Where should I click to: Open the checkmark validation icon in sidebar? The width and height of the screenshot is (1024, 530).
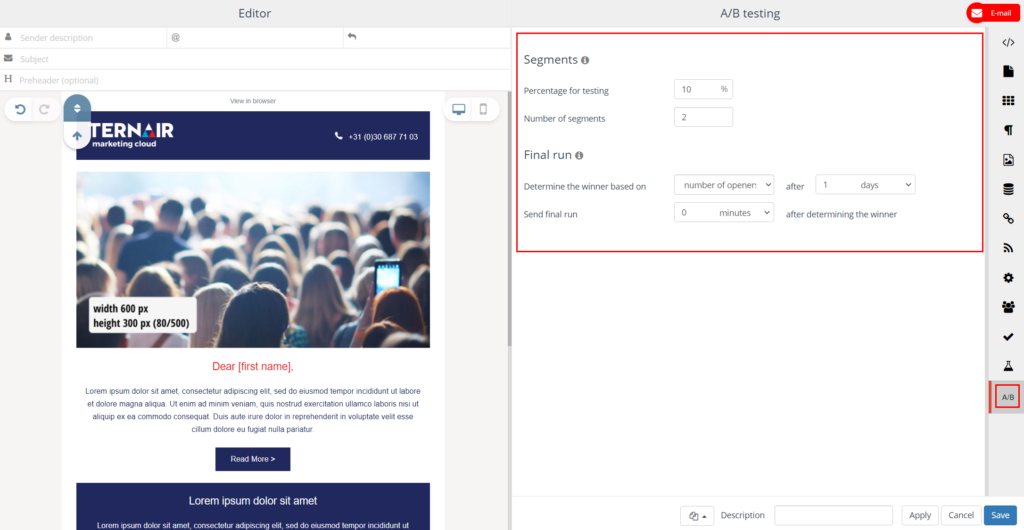[x=1008, y=337]
